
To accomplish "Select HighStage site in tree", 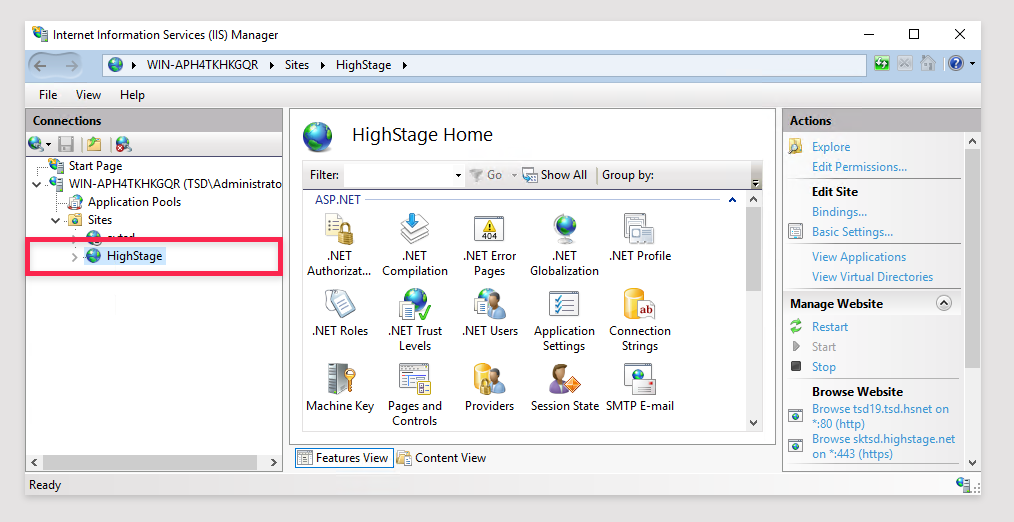I will (x=135, y=256).
